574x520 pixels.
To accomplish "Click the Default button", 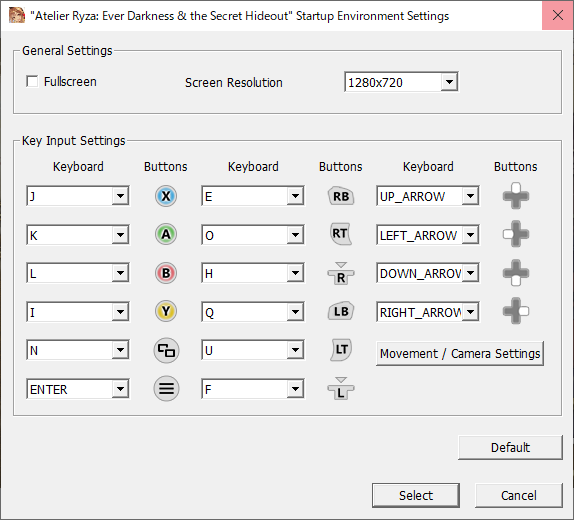I will tap(510, 447).
